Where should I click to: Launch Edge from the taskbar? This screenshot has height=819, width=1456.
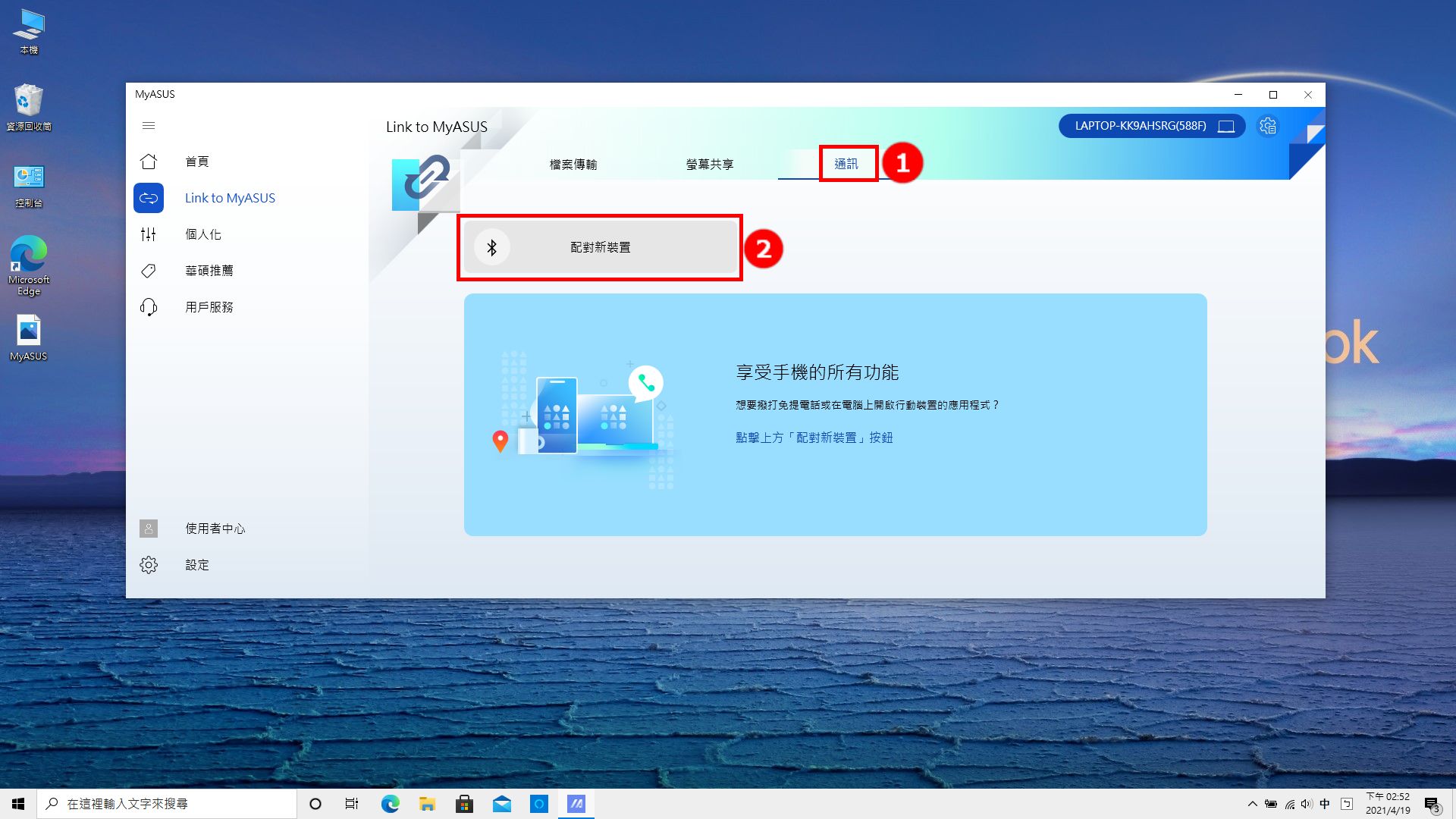(390, 804)
